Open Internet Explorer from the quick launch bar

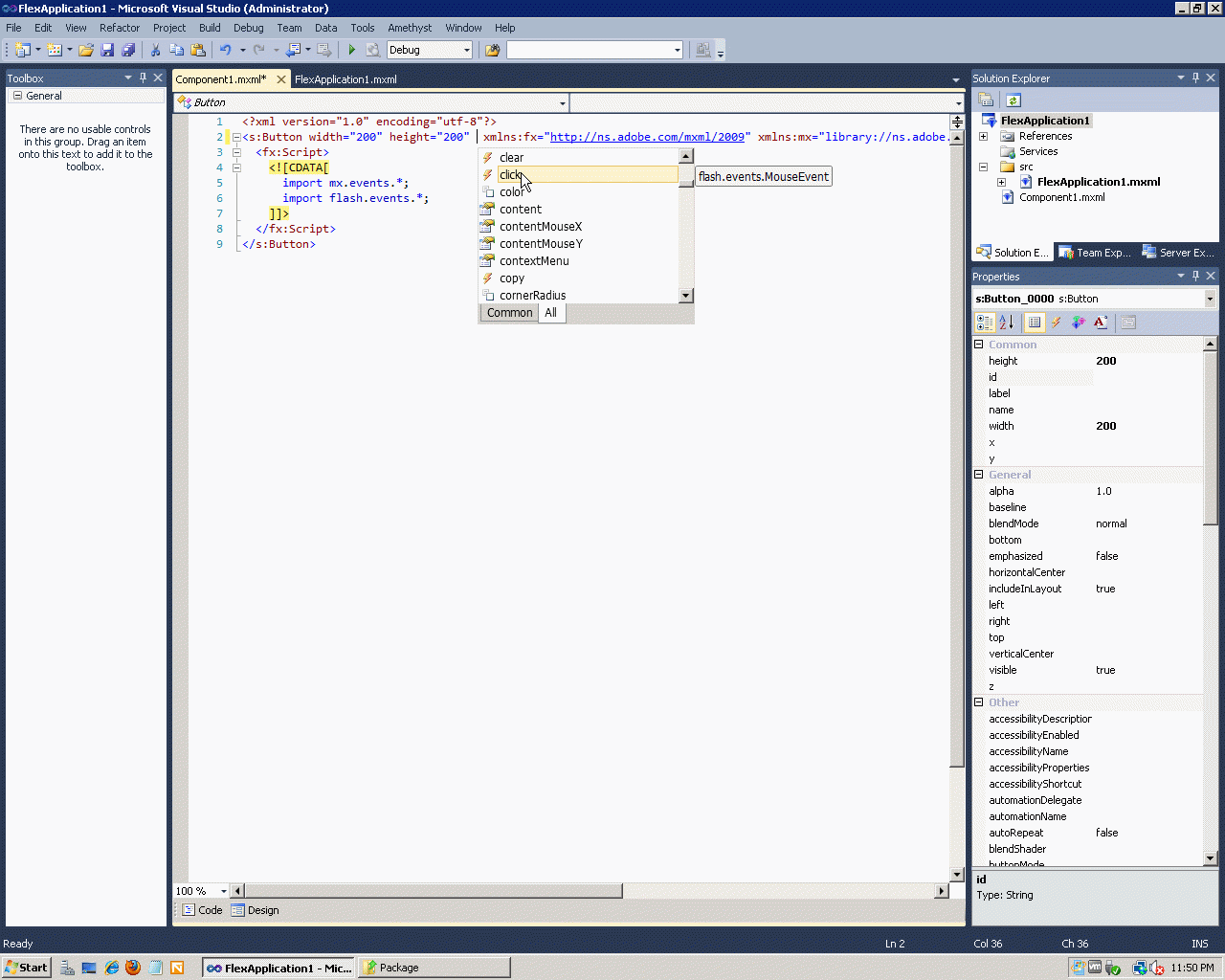112,968
